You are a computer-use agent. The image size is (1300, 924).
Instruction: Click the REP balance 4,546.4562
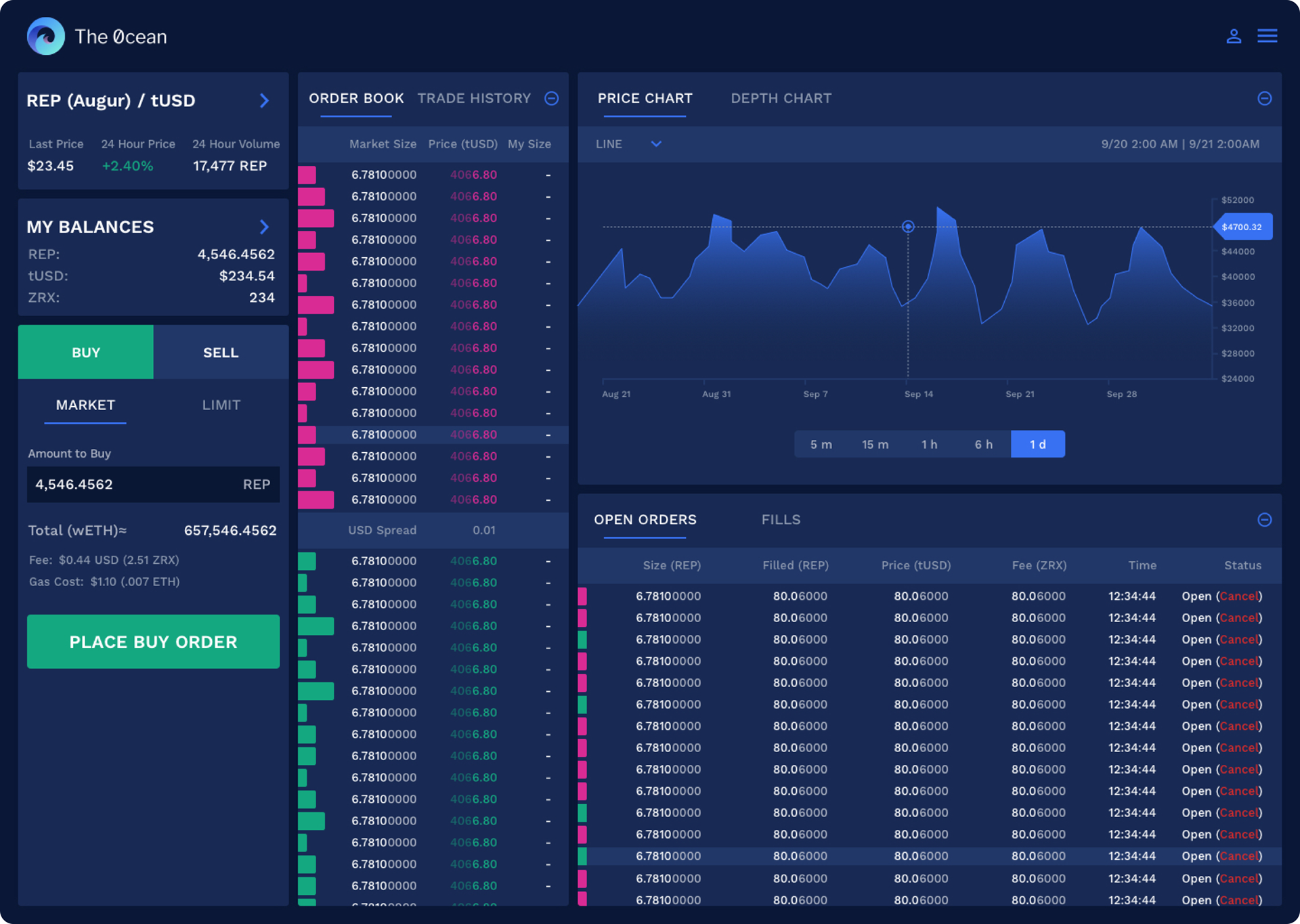236,254
